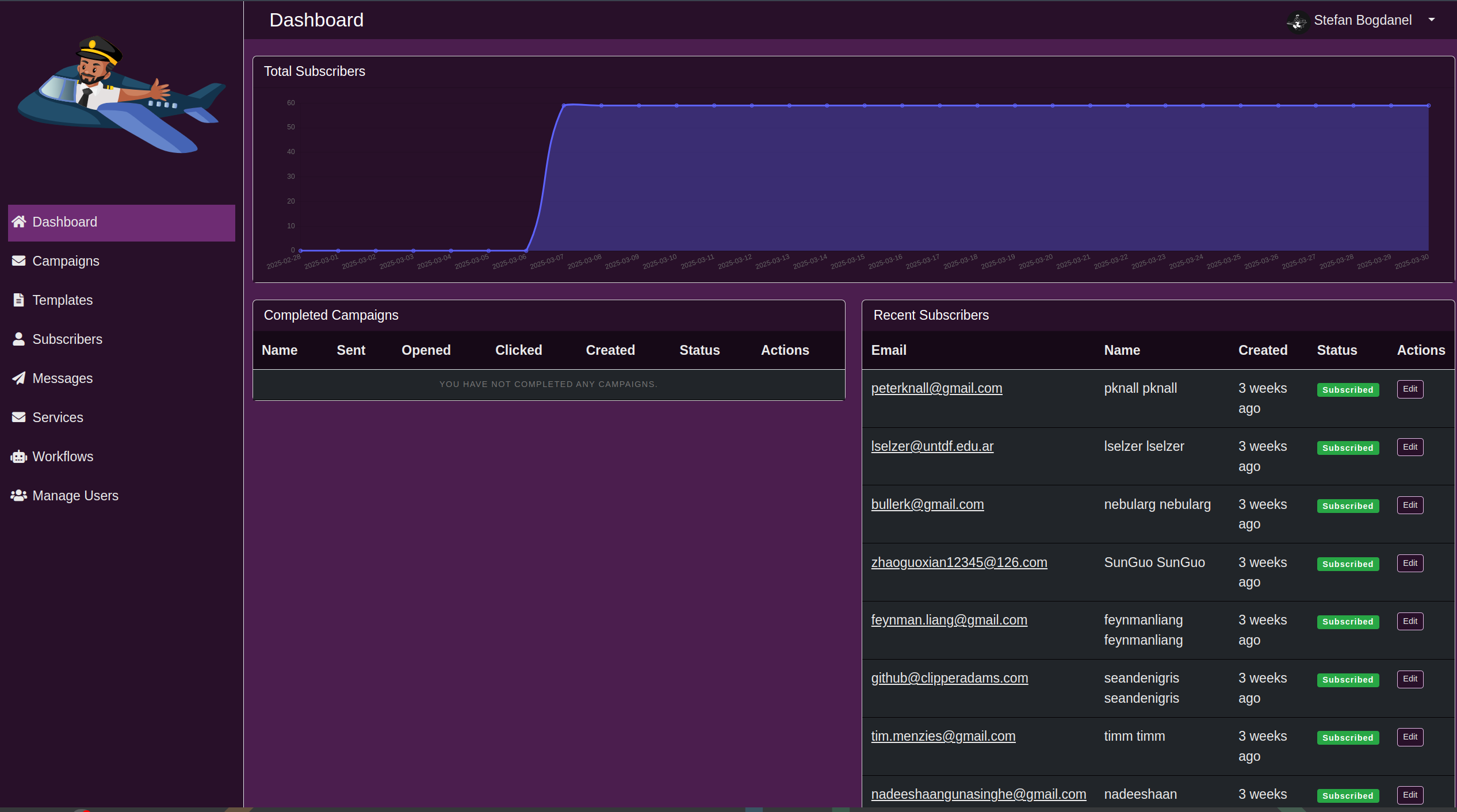Open Templates in the sidebar

121,300
